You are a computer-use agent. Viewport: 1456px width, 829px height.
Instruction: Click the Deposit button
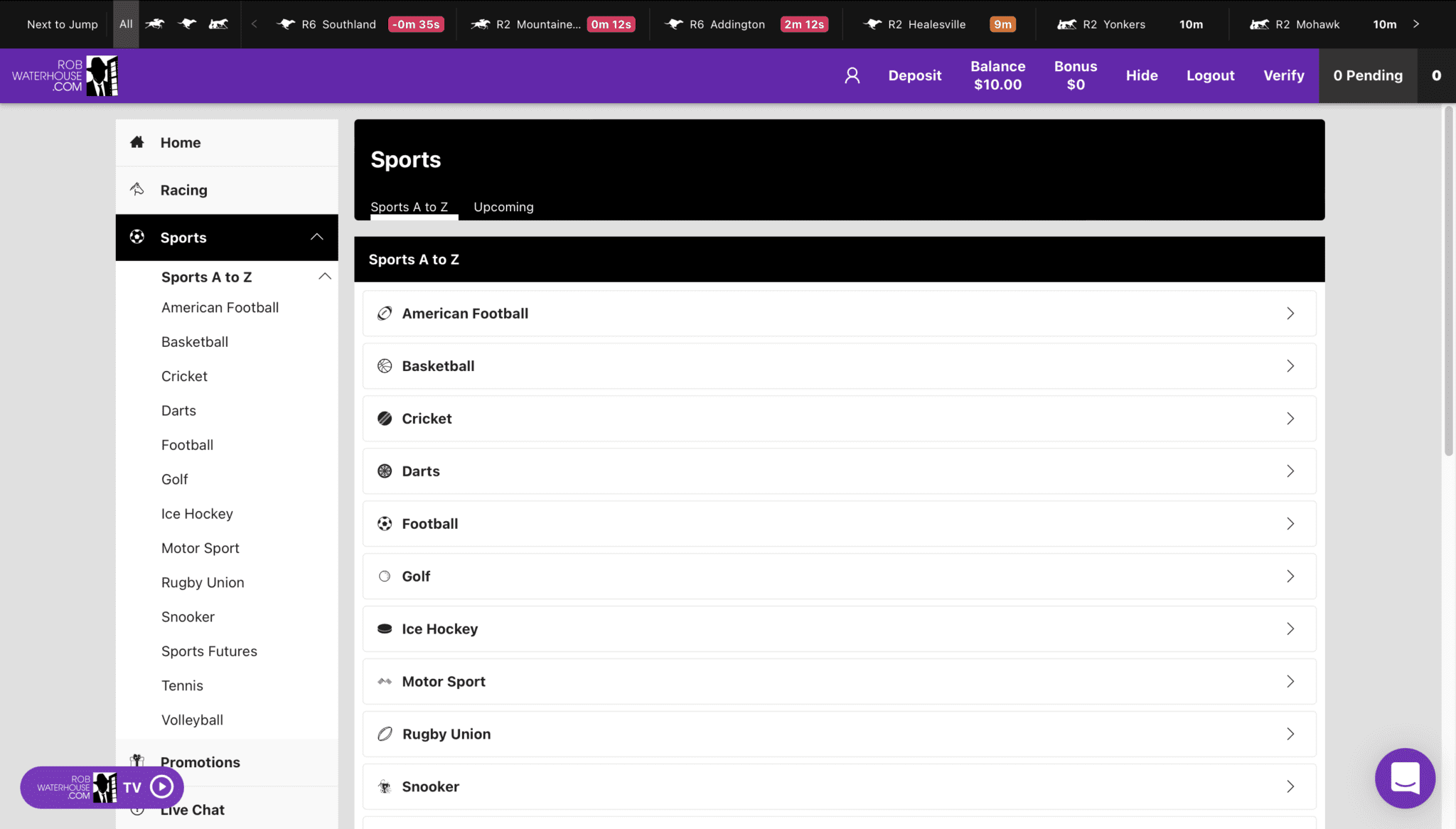pos(914,75)
